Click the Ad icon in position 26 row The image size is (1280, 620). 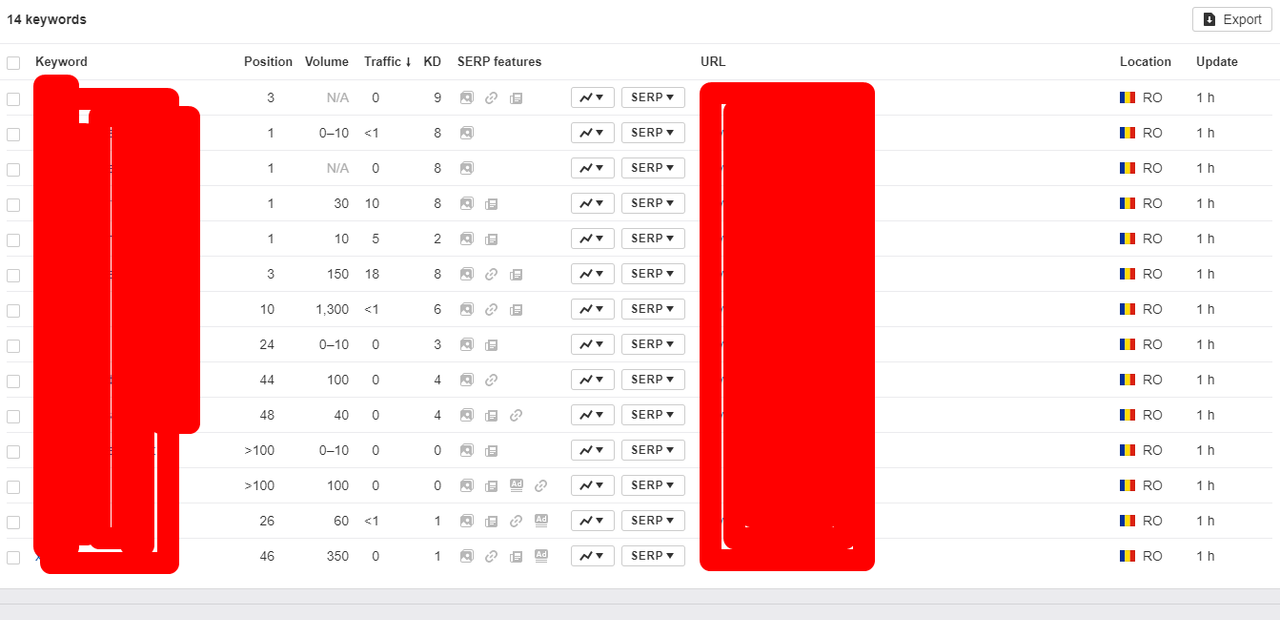pyautogui.click(x=541, y=520)
